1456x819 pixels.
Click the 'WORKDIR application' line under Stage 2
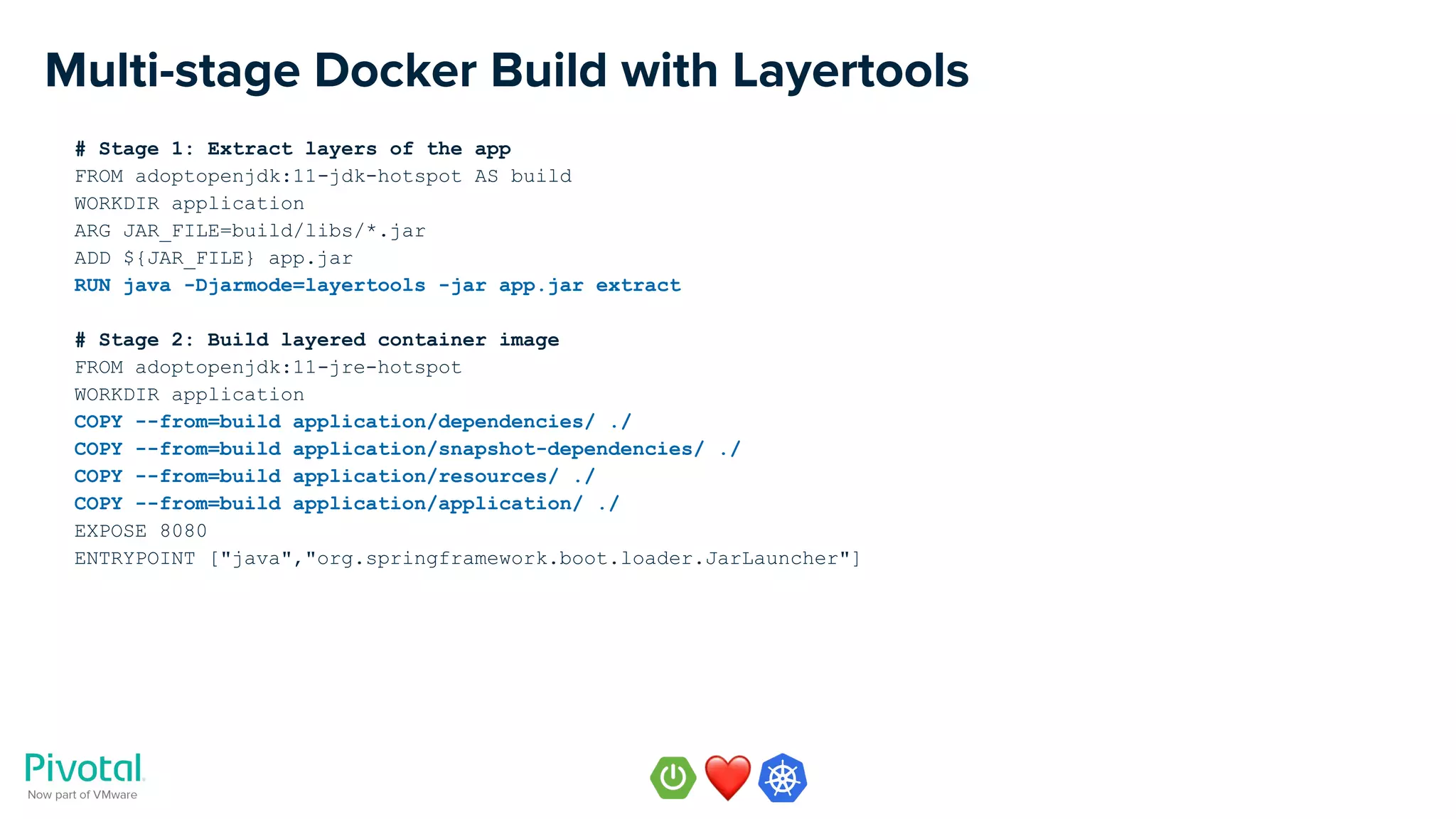189,395
